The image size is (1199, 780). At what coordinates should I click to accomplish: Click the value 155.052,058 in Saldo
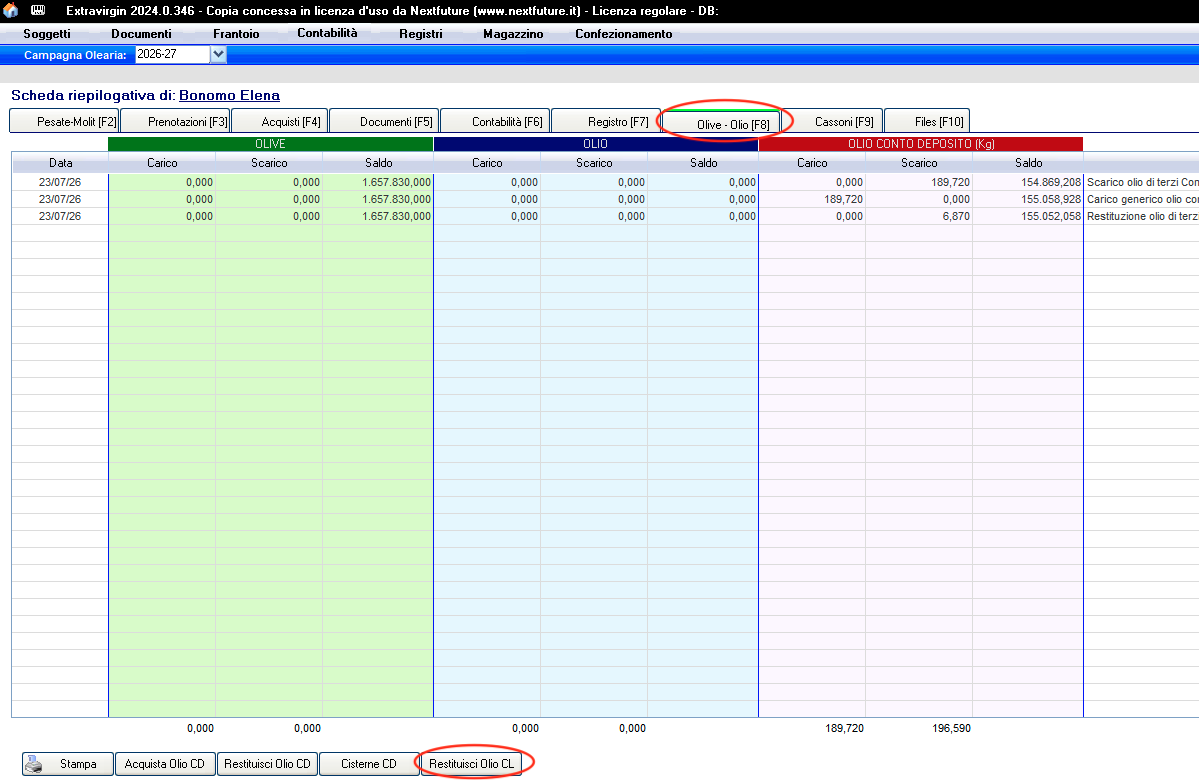pyautogui.click(x=1051, y=216)
